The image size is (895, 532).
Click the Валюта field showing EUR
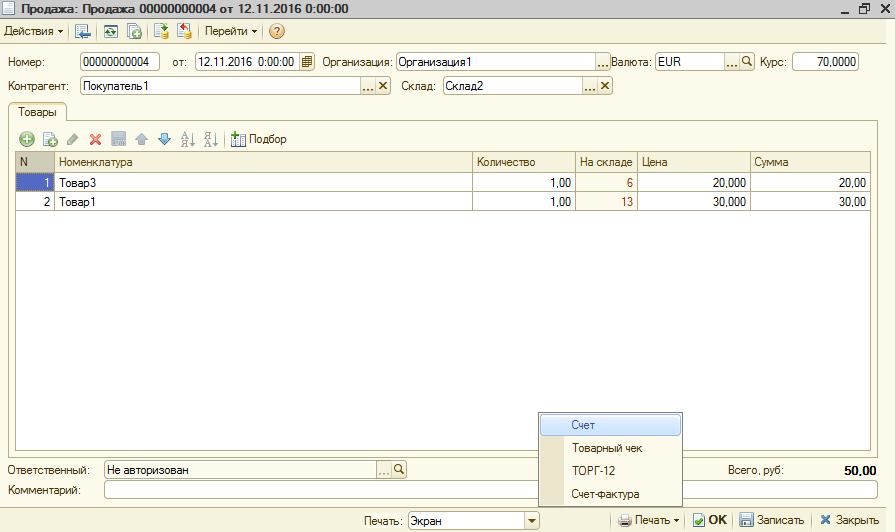click(690, 62)
